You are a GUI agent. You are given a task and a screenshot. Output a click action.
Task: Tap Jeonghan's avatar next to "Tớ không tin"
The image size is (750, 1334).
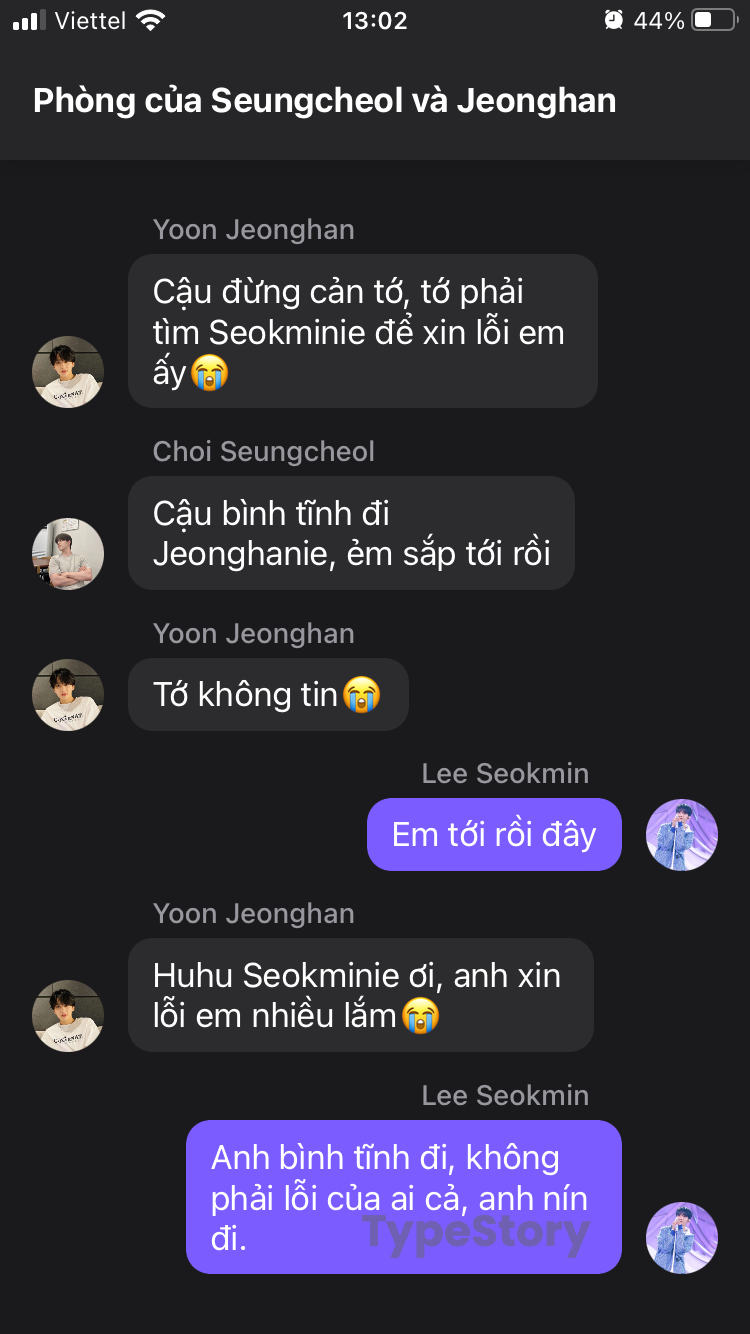[x=68, y=695]
